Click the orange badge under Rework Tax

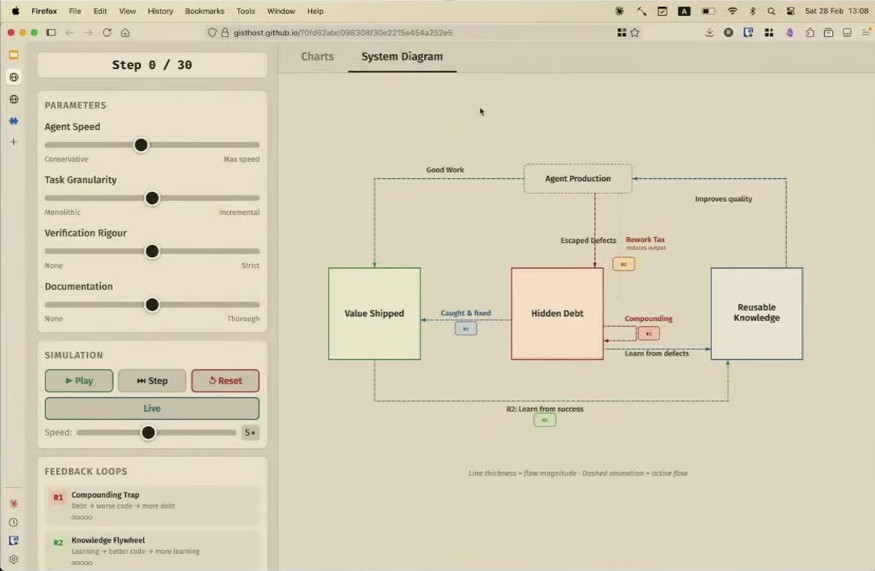coord(623,264)
